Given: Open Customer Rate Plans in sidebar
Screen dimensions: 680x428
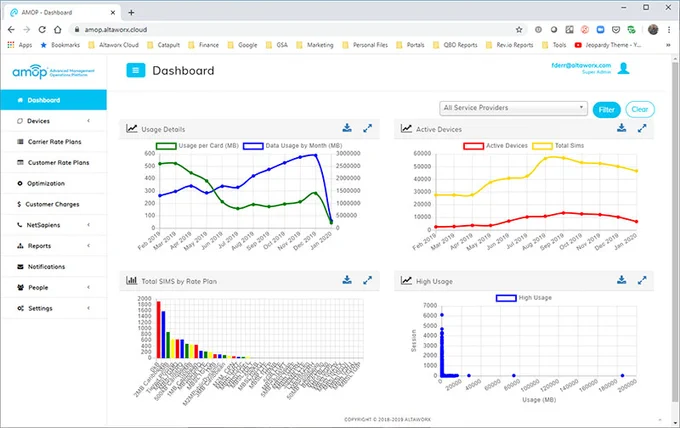Looking at the screenshot, I should [x=53, y=163].
